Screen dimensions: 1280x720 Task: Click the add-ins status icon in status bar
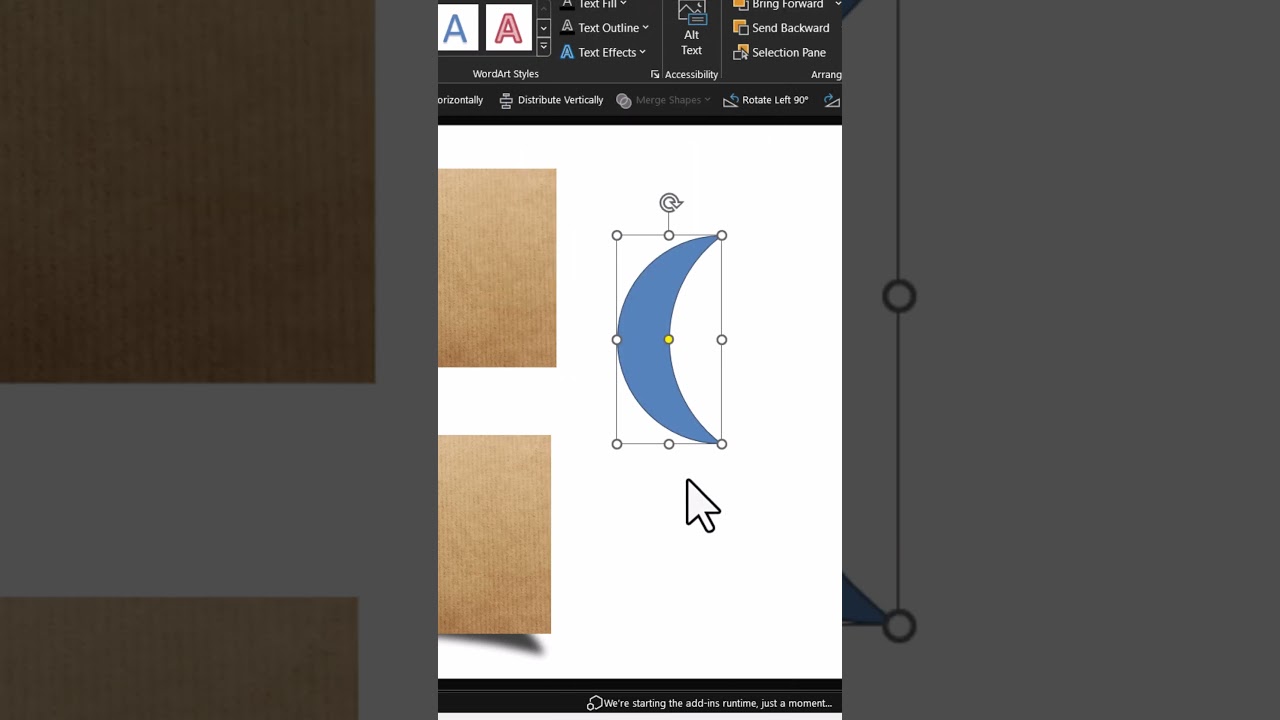click(594, 703)
